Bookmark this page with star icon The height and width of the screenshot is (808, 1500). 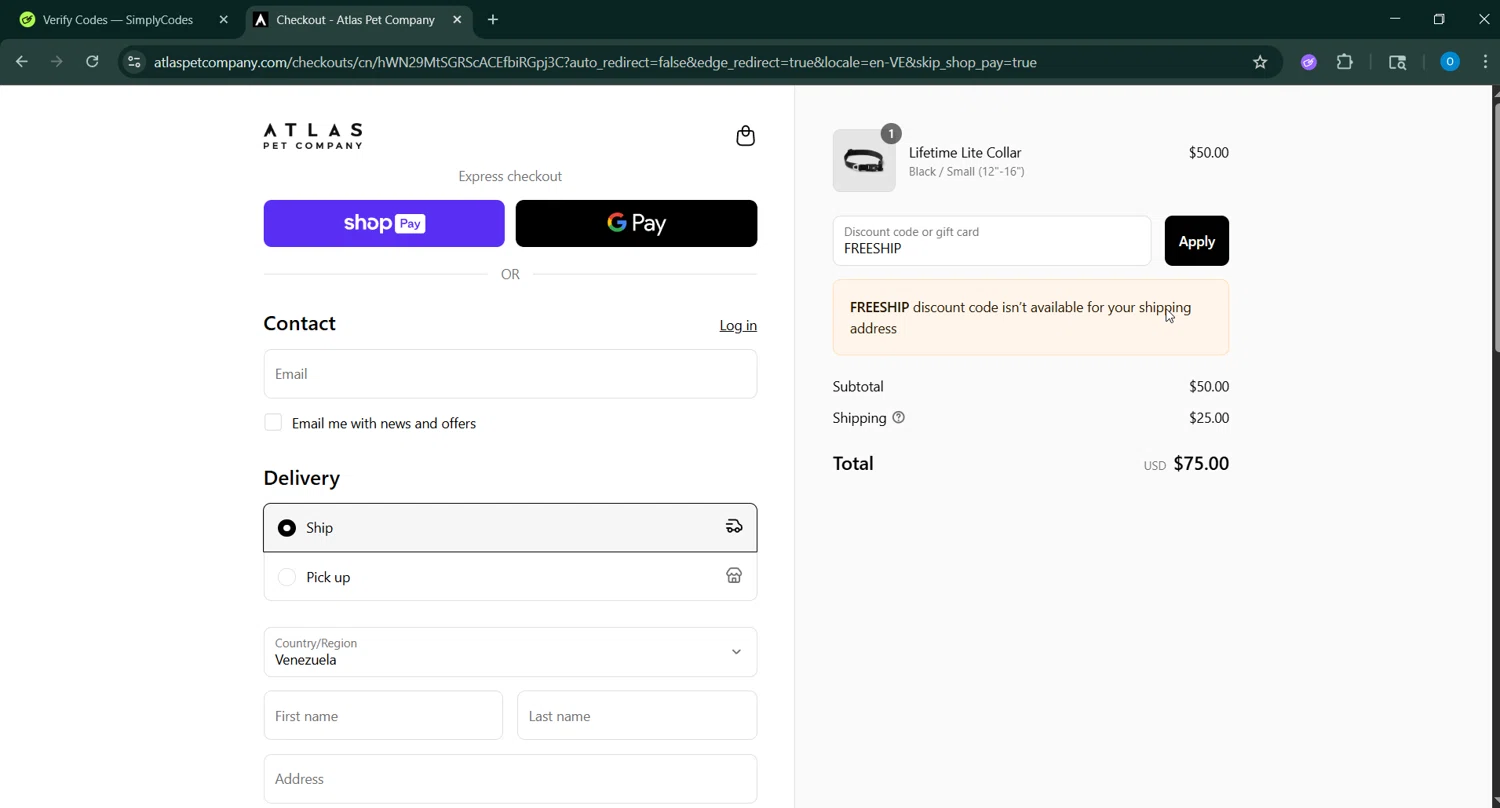pos(1260,62)
